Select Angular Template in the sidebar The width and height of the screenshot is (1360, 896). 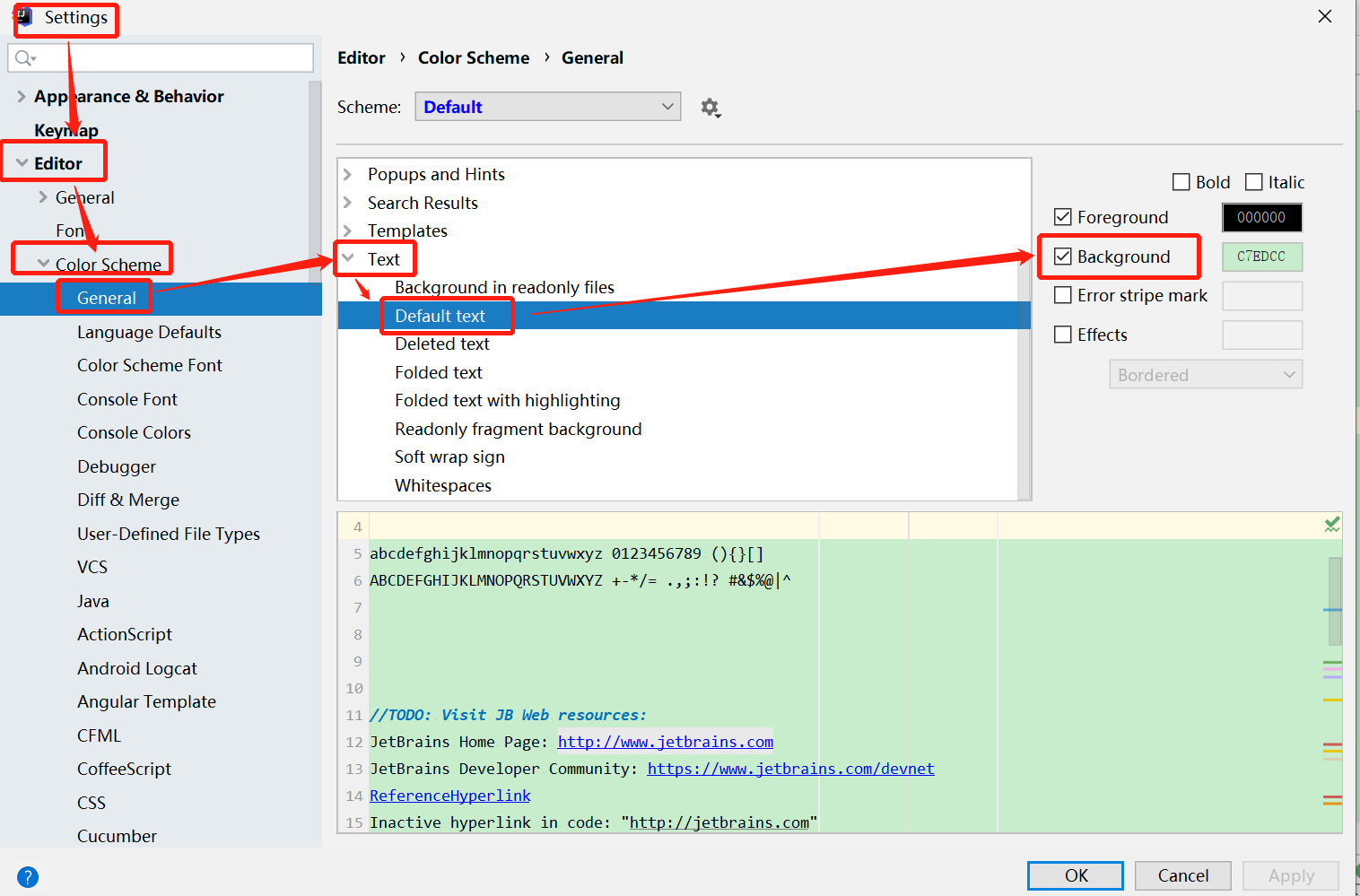(x=146, y=701)
